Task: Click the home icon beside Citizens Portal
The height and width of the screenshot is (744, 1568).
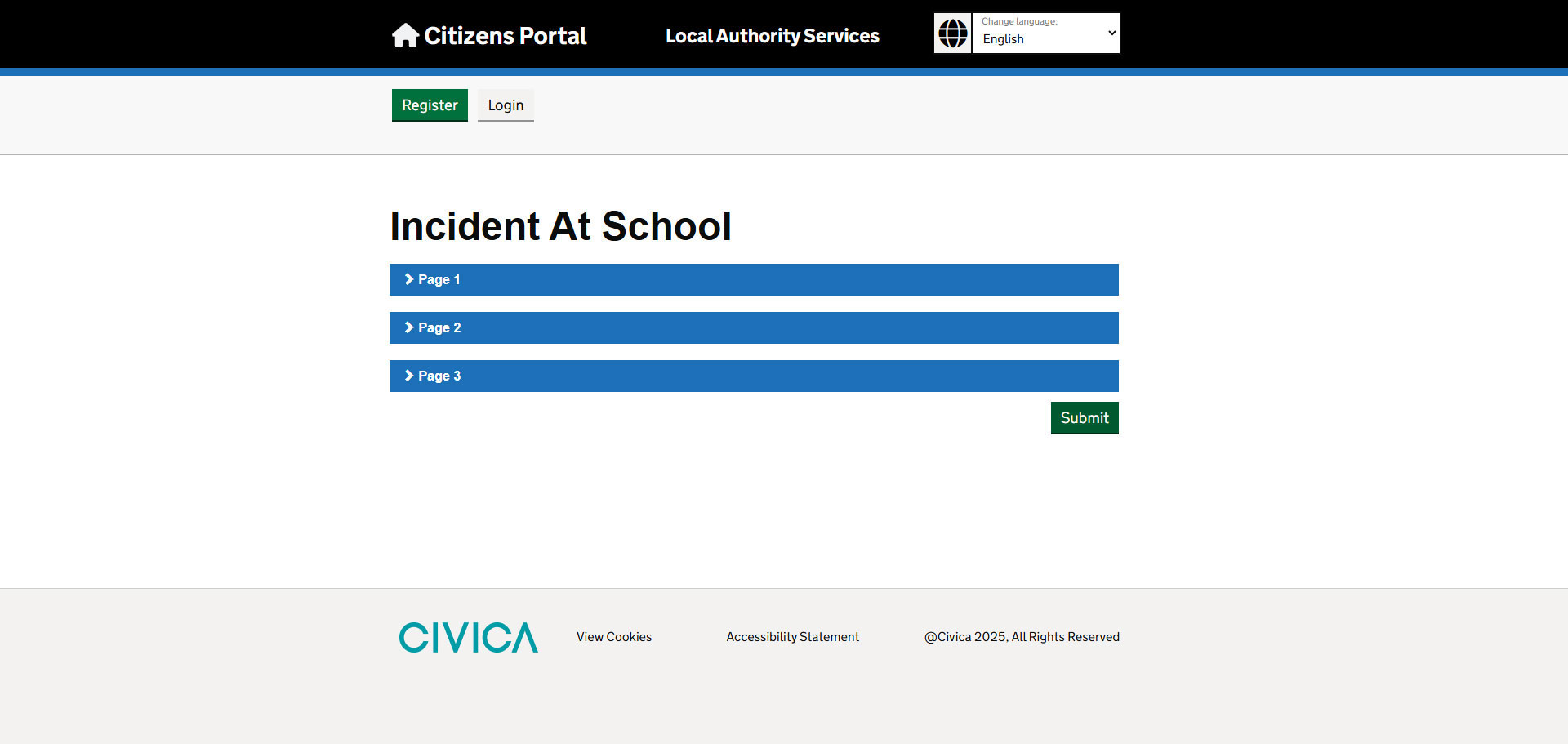Action: [406, 35]
